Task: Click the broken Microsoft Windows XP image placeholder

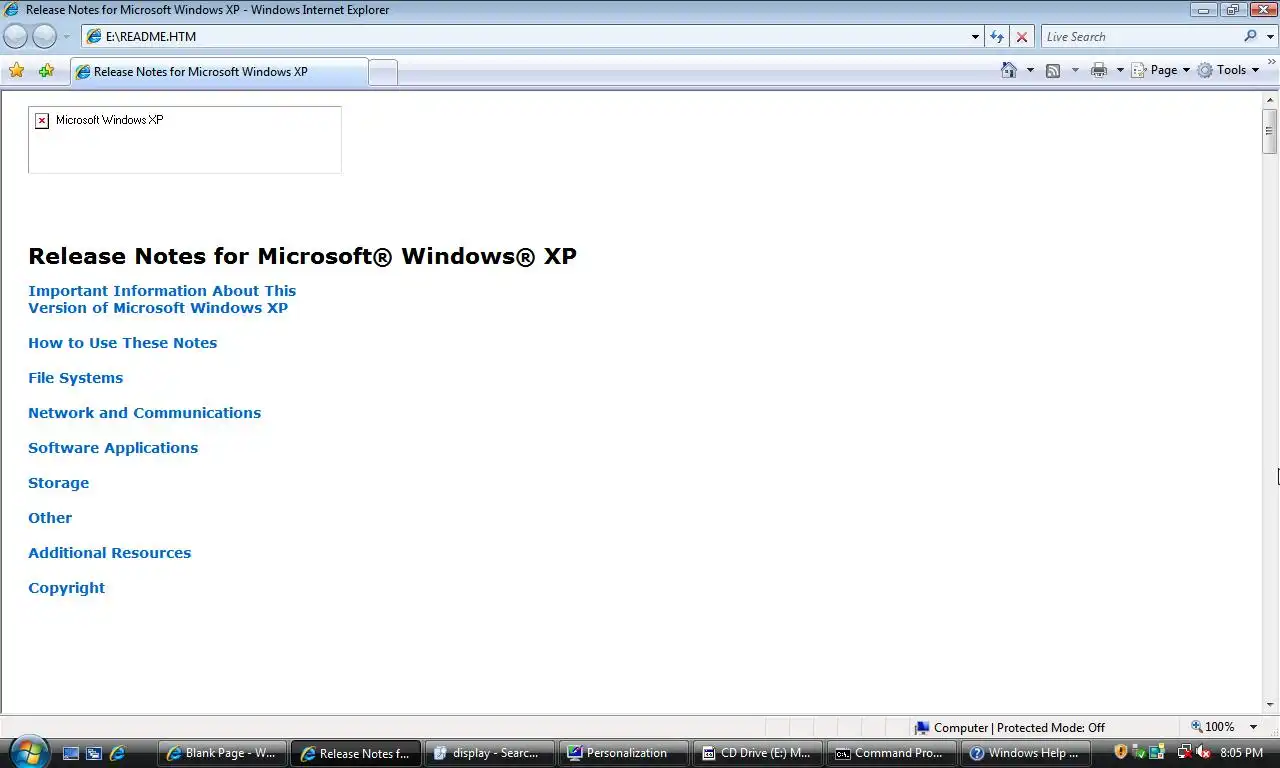Action: (185, 140)
